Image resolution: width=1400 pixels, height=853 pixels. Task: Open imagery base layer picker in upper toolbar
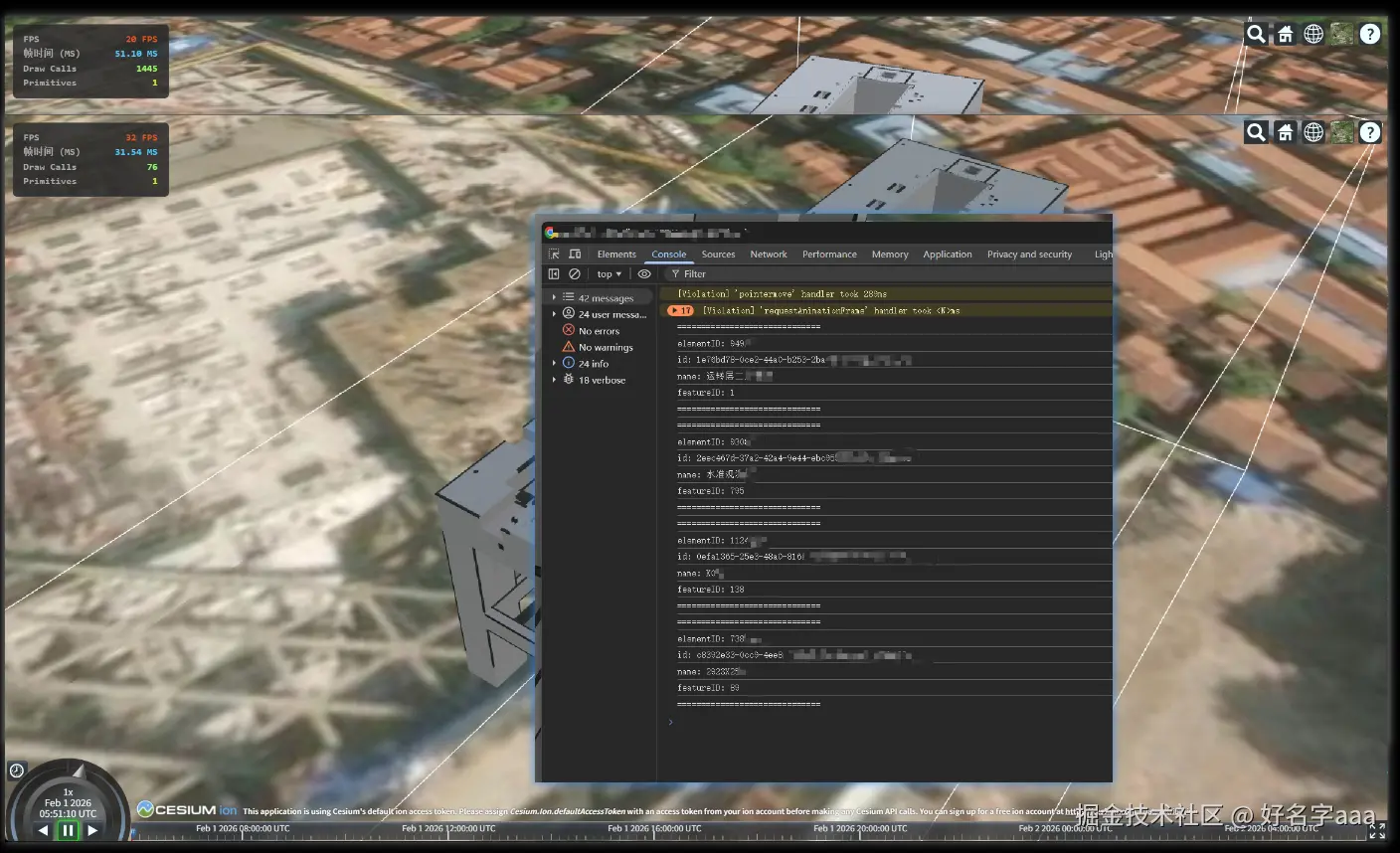pos(1342,35)
